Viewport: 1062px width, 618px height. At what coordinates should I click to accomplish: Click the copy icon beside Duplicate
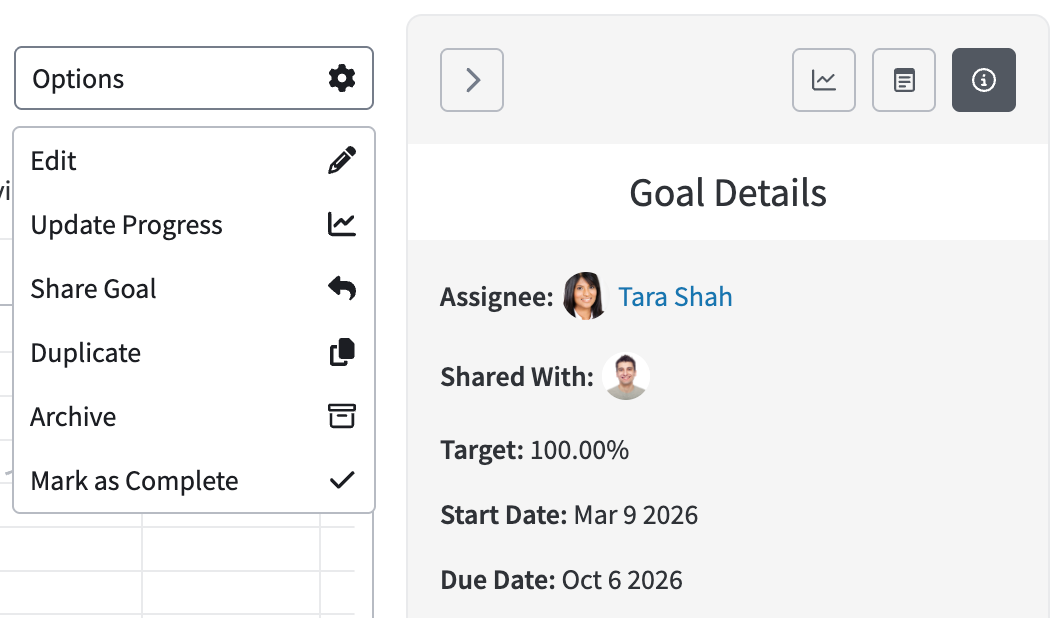tap(342, 352)
